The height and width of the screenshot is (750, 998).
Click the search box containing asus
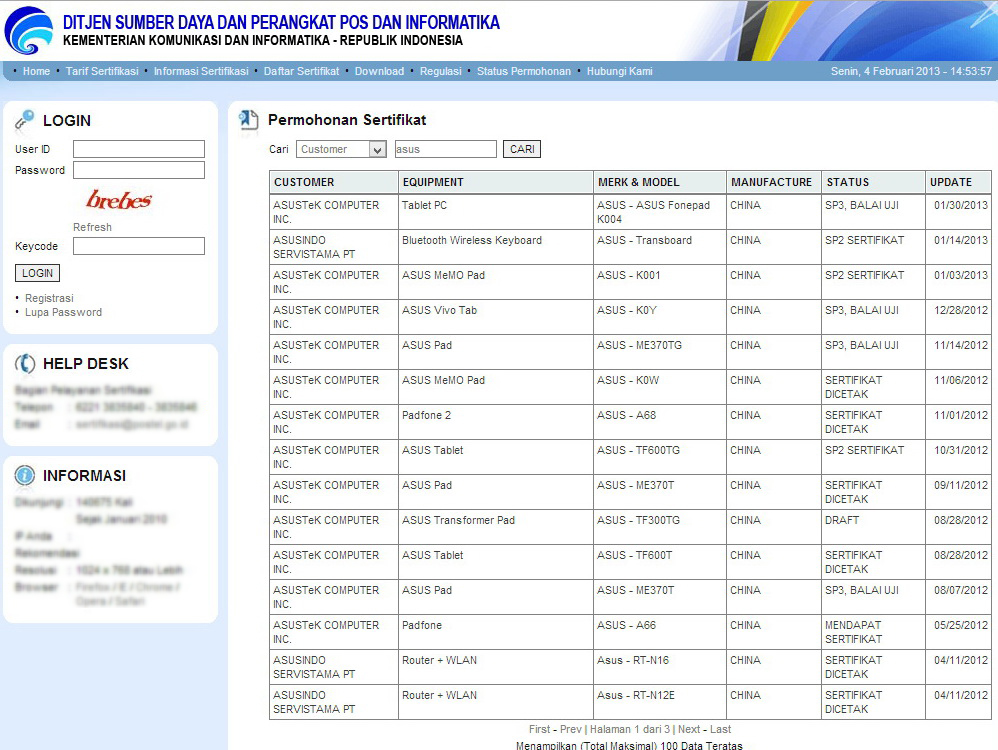coord(446,149)
